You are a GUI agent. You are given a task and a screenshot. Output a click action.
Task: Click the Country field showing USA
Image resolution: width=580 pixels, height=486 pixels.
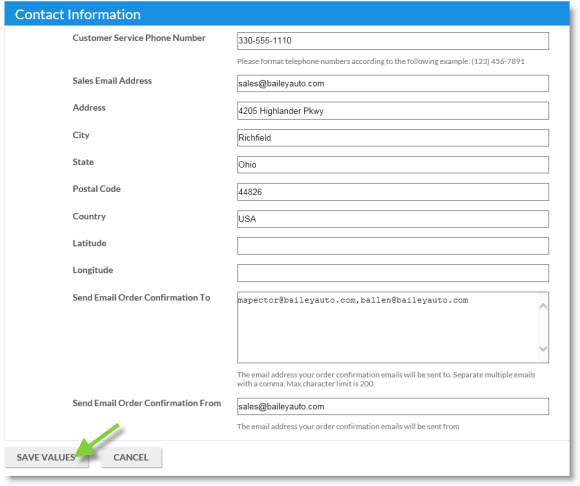tap(392, 219)
